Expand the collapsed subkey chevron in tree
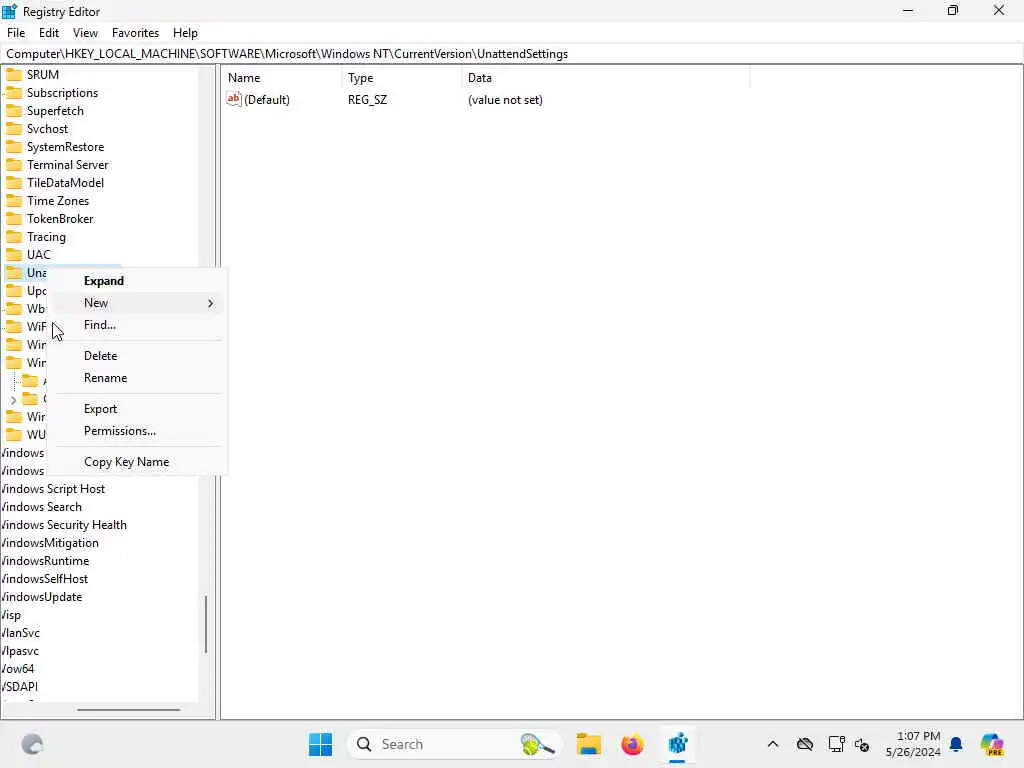This screenshot has width=1024, height=768. pos(14,399)
